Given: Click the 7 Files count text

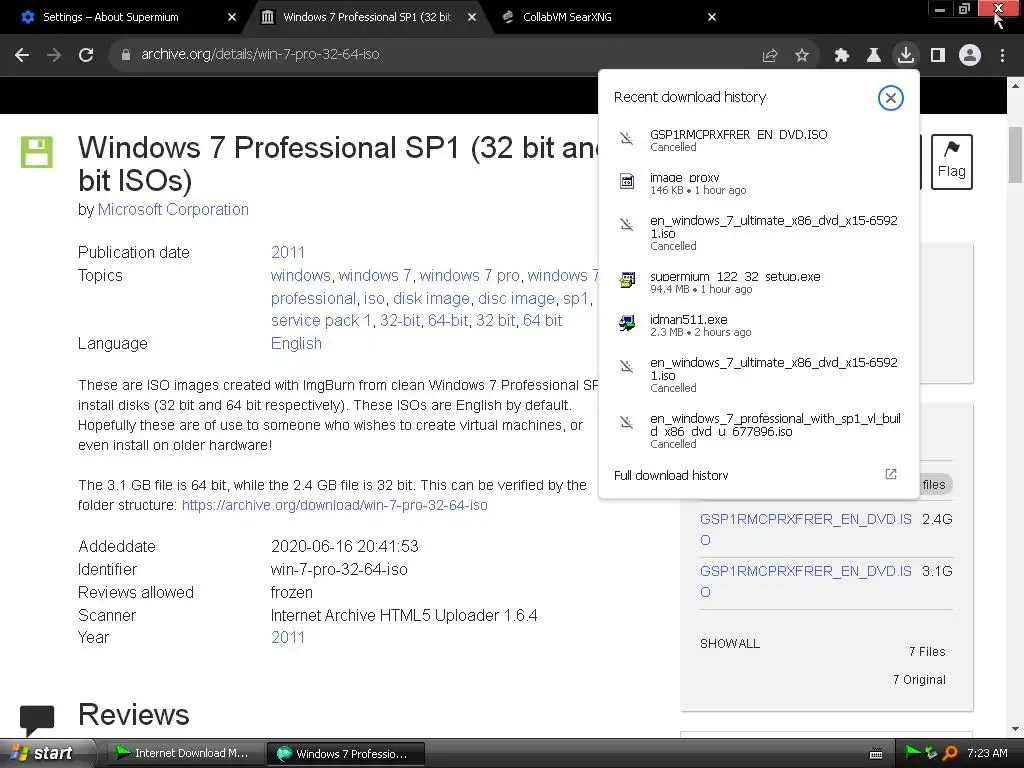Looking at the screenshot, I should pos(927,652).
